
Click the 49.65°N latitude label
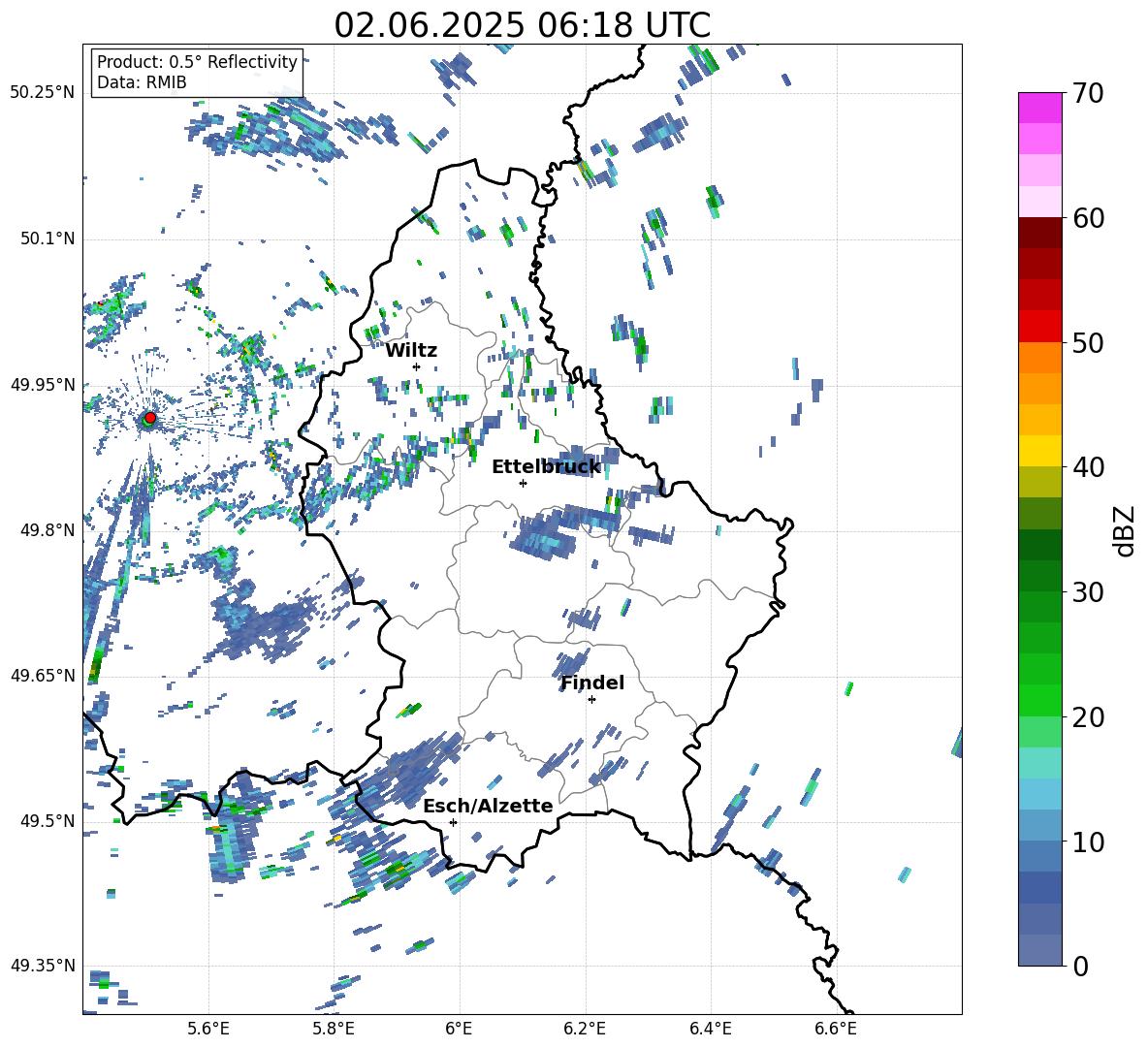pos(43,675)
